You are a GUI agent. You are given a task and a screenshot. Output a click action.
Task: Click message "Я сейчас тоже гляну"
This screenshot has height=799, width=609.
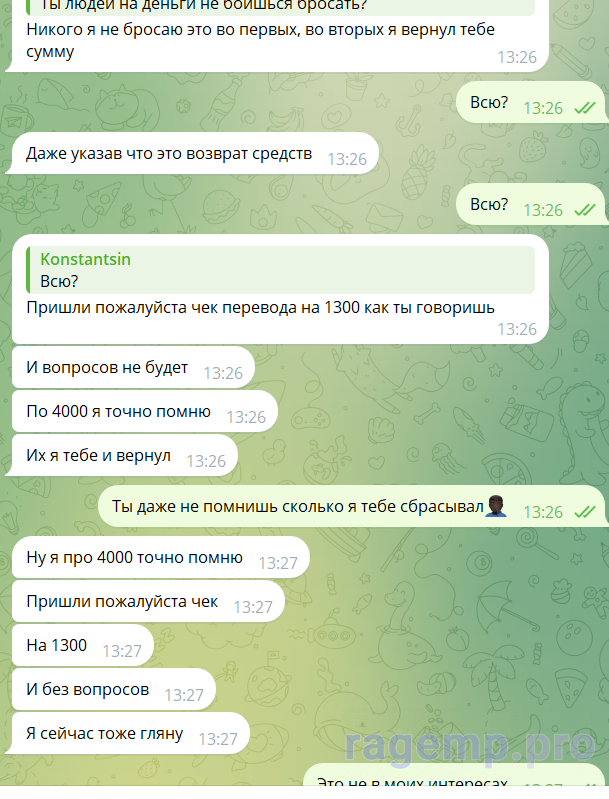(130, 733)
